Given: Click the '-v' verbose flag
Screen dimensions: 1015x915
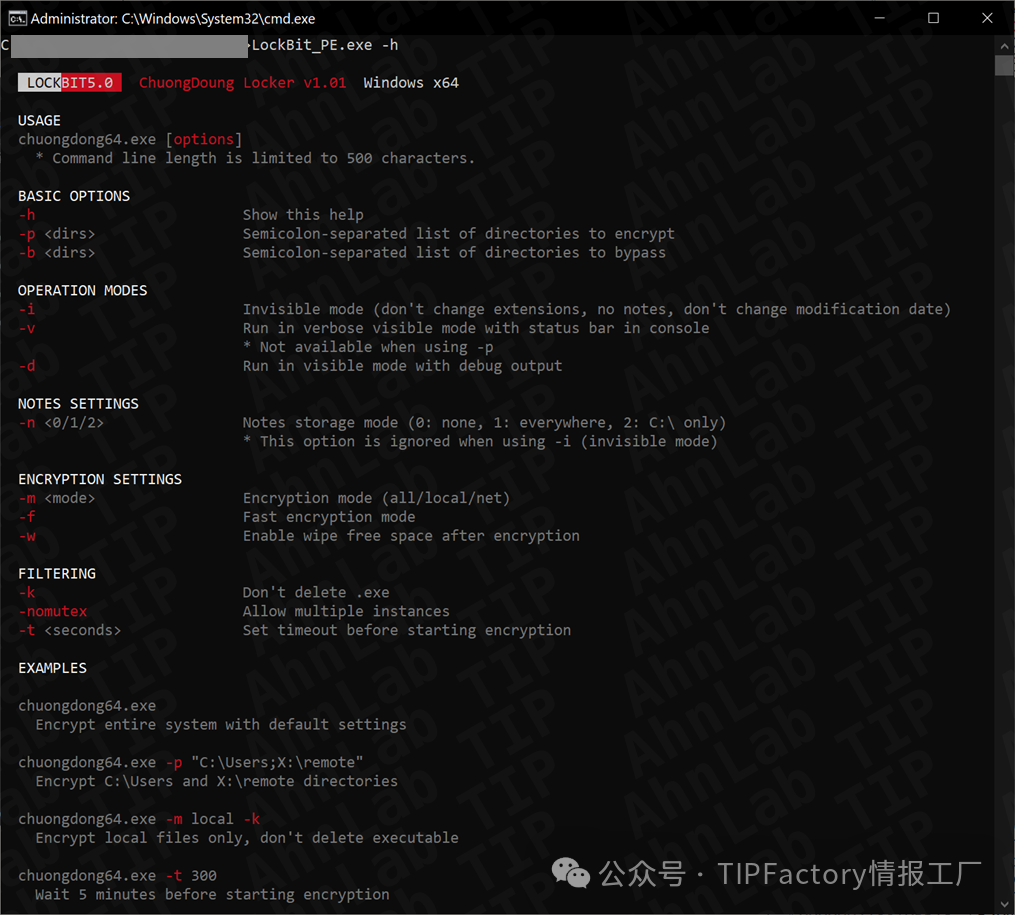Looking at the screenshot, I should tap(27, 328).
